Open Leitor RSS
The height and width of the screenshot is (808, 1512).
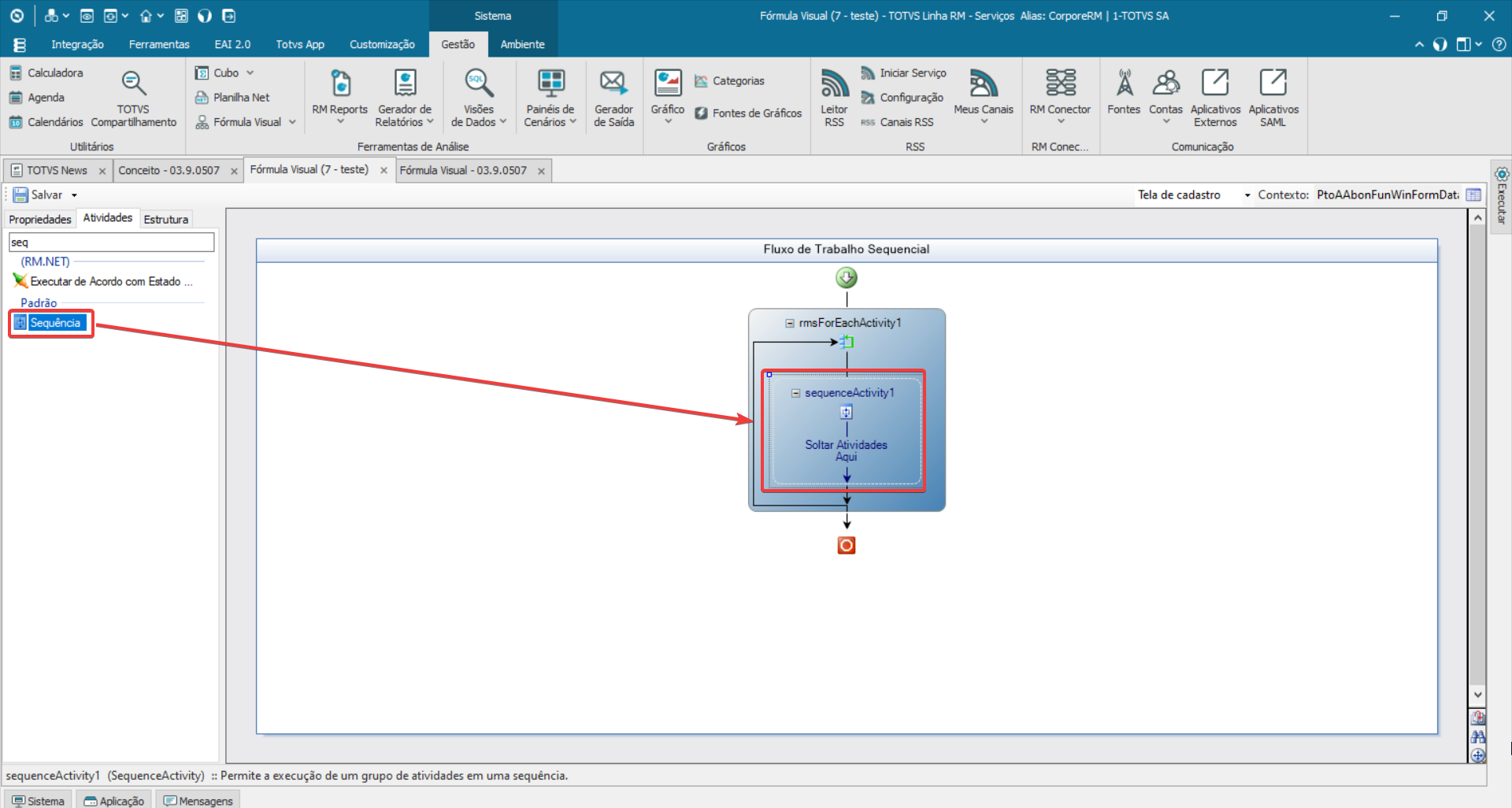834,98
